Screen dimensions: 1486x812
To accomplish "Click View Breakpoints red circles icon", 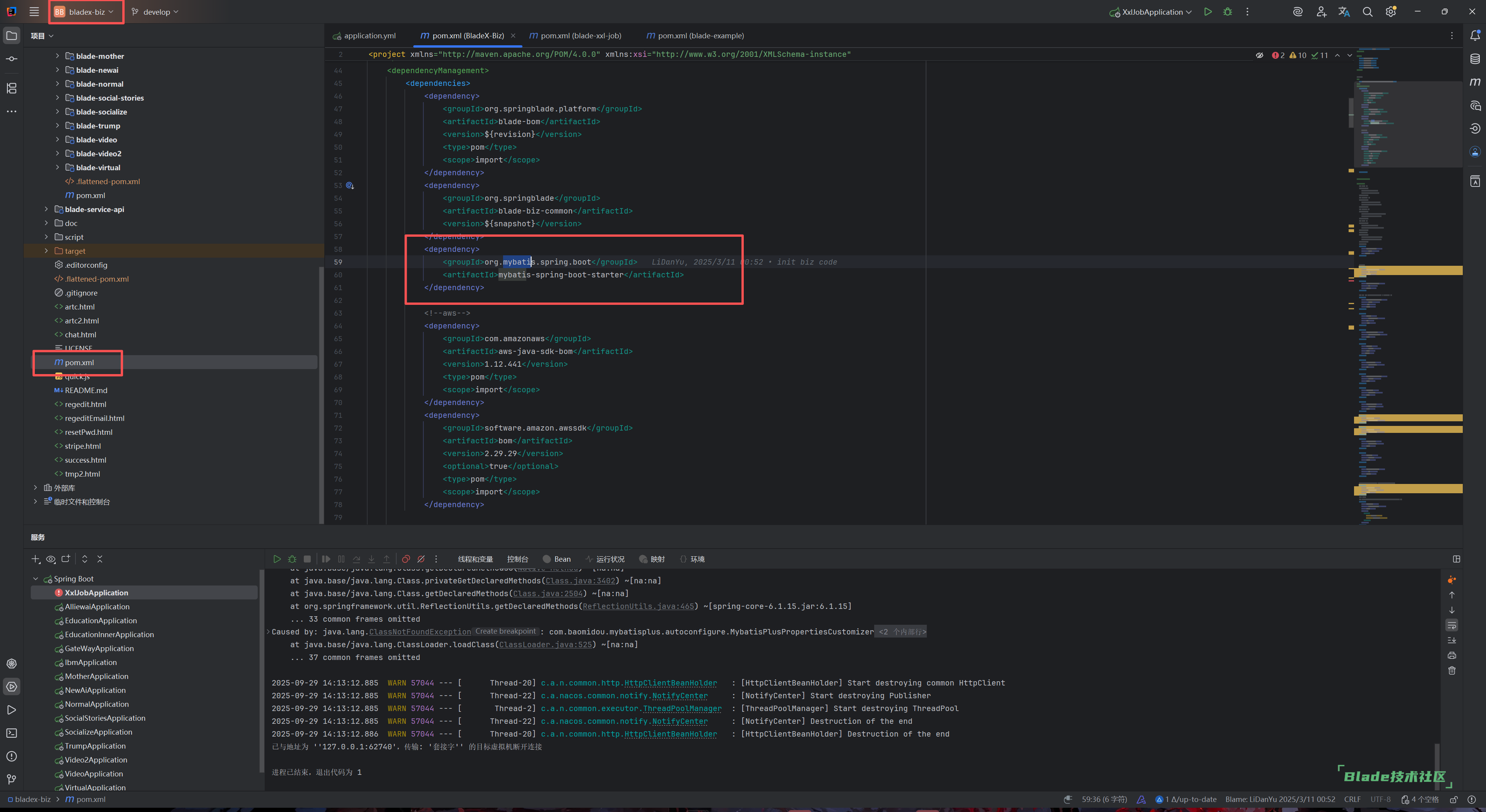I will point(406,559).
